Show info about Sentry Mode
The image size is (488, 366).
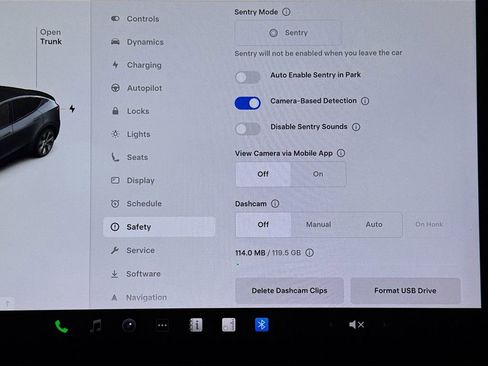point(286,12)
